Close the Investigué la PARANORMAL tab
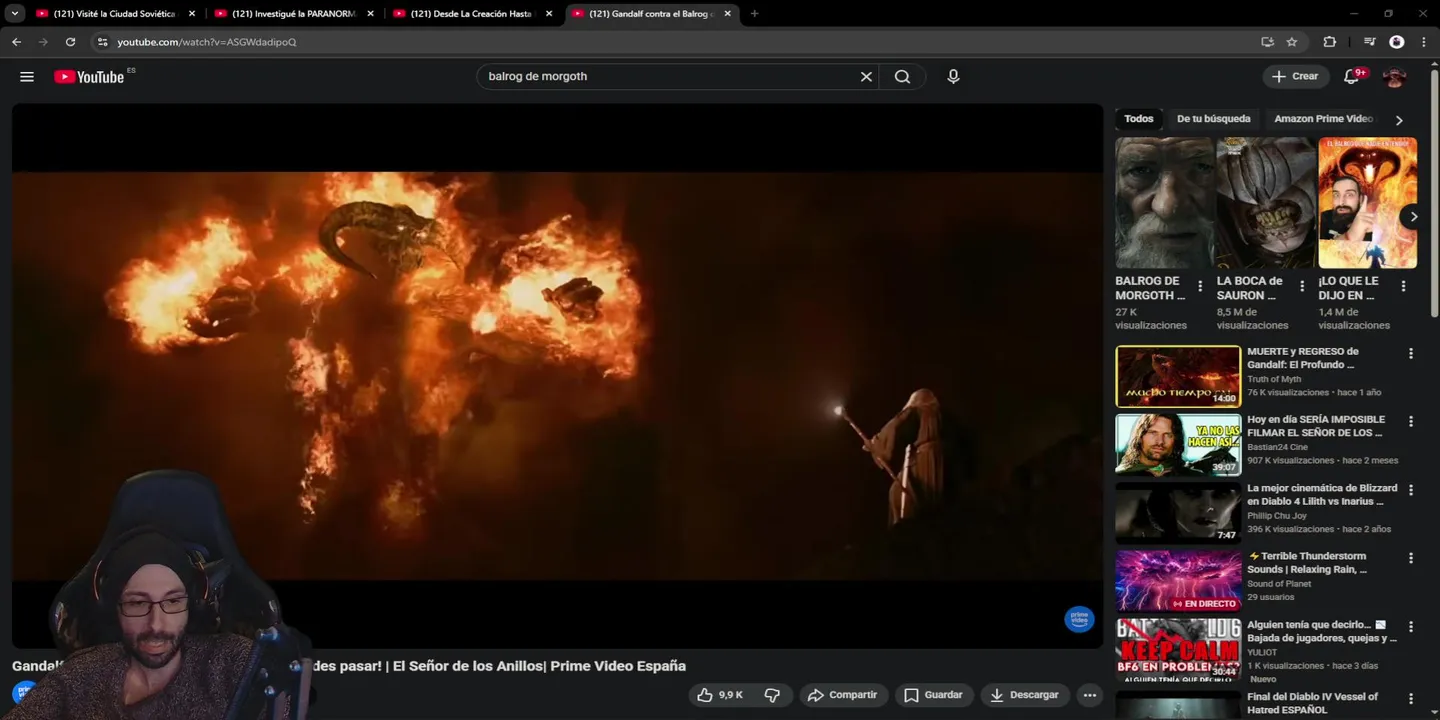 pos(370,14)
